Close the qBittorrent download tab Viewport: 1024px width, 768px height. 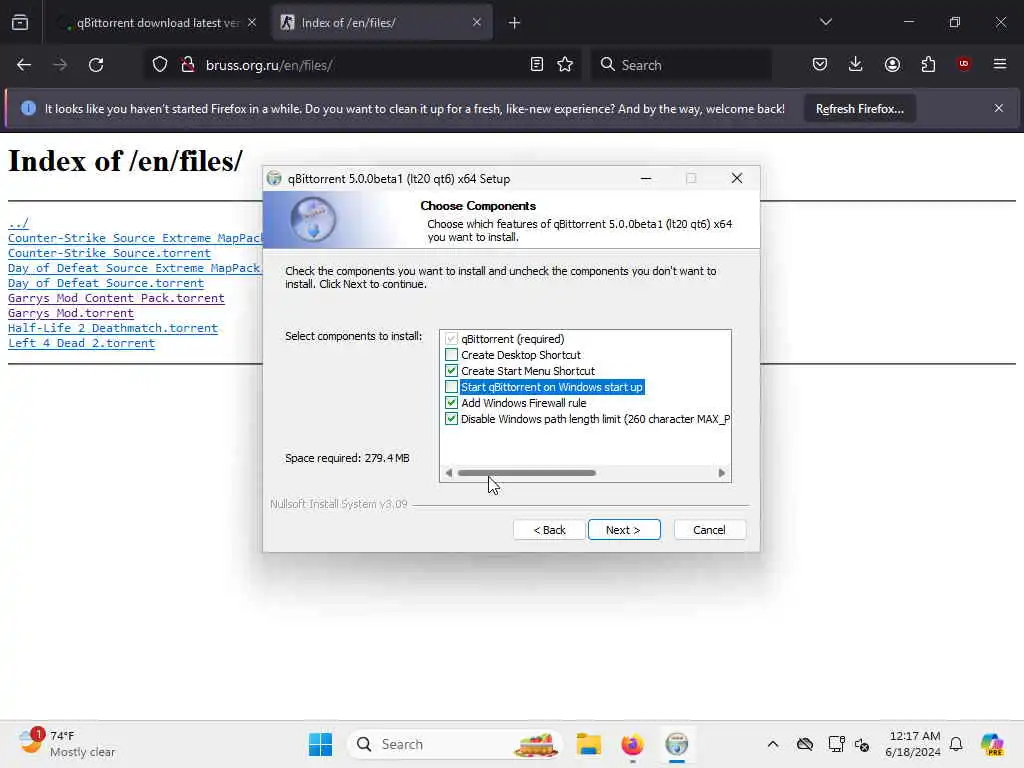pyautogui.click(x=252, y=23)
